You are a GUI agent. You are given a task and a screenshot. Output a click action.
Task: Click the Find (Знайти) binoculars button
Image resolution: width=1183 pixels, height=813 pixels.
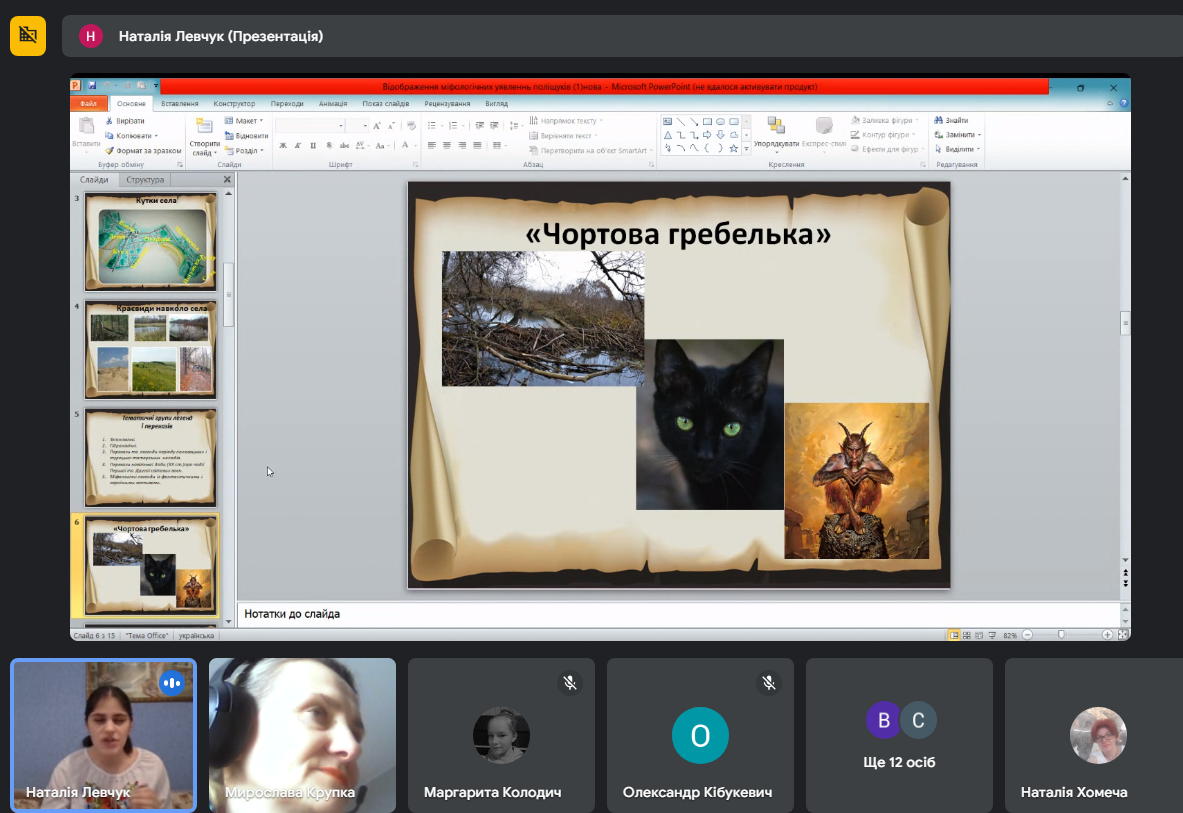[x=939, y=121]
